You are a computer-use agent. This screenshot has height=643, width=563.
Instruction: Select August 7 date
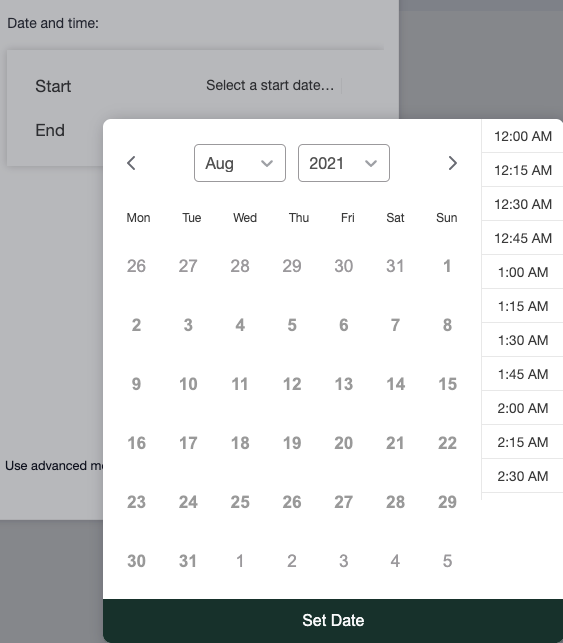395,325
